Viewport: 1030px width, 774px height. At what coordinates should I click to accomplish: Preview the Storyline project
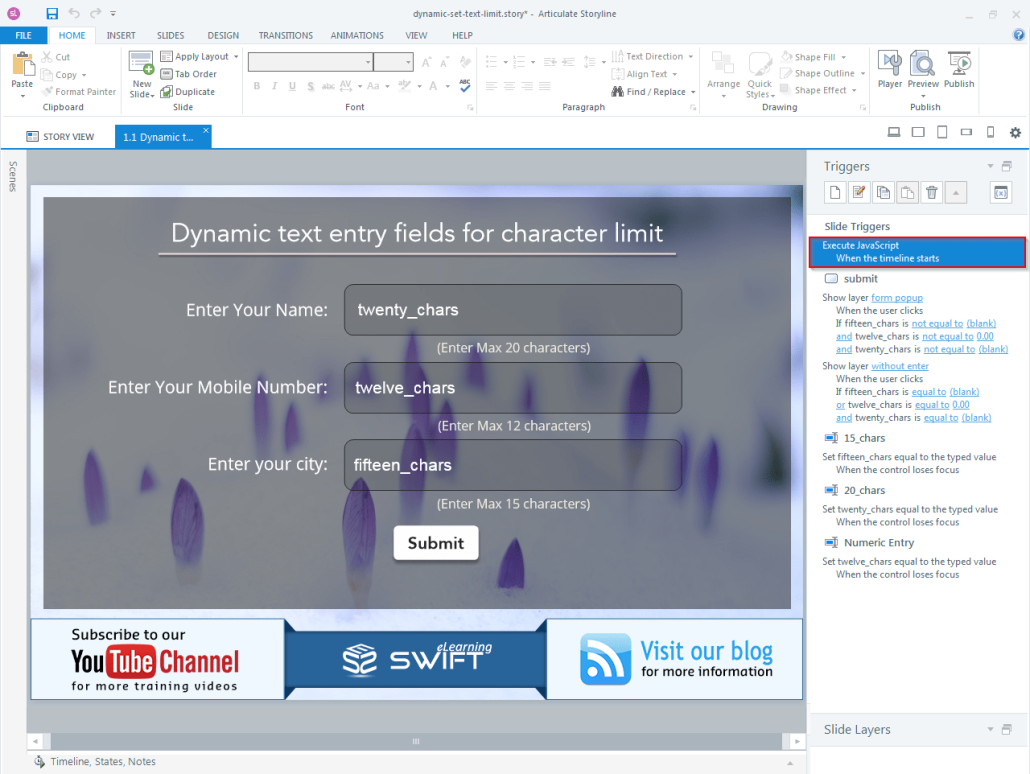tap(922, 70)
